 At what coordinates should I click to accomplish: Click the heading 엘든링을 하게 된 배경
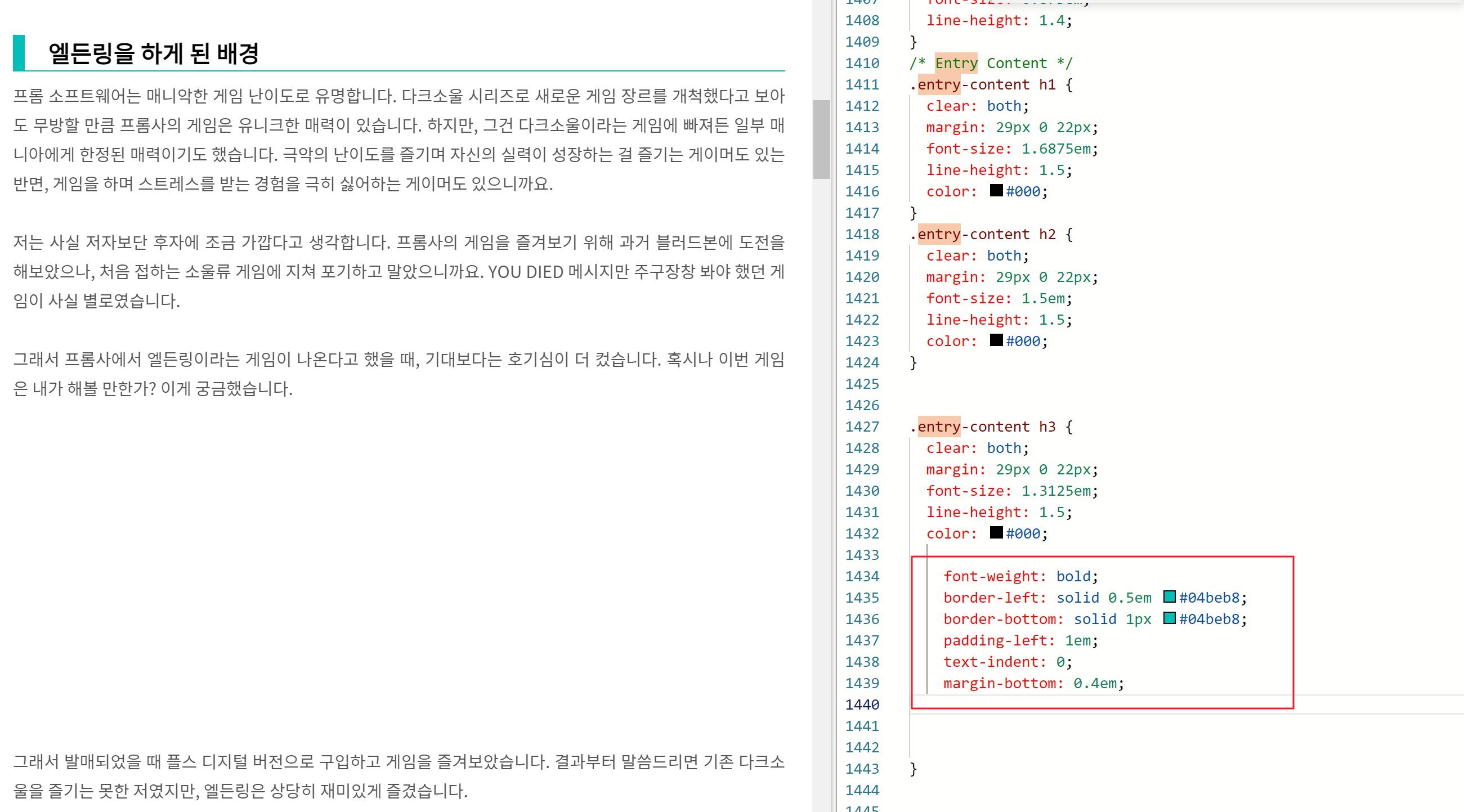[154, 53]
